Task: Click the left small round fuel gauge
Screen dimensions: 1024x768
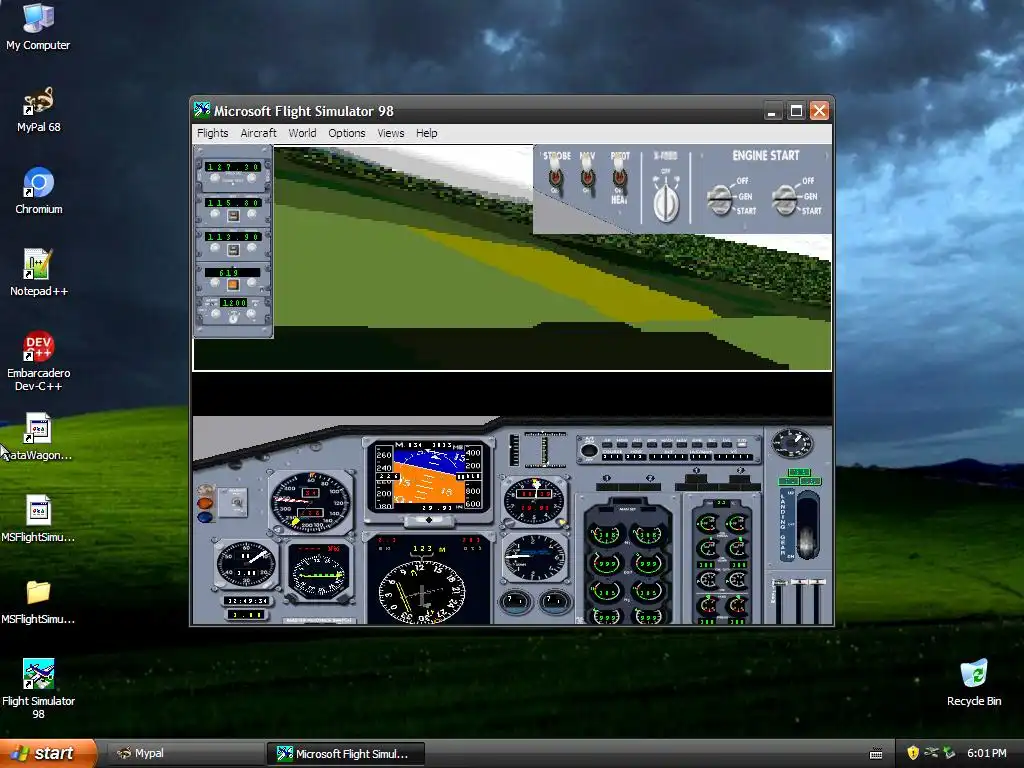Action: click(515, 601)
